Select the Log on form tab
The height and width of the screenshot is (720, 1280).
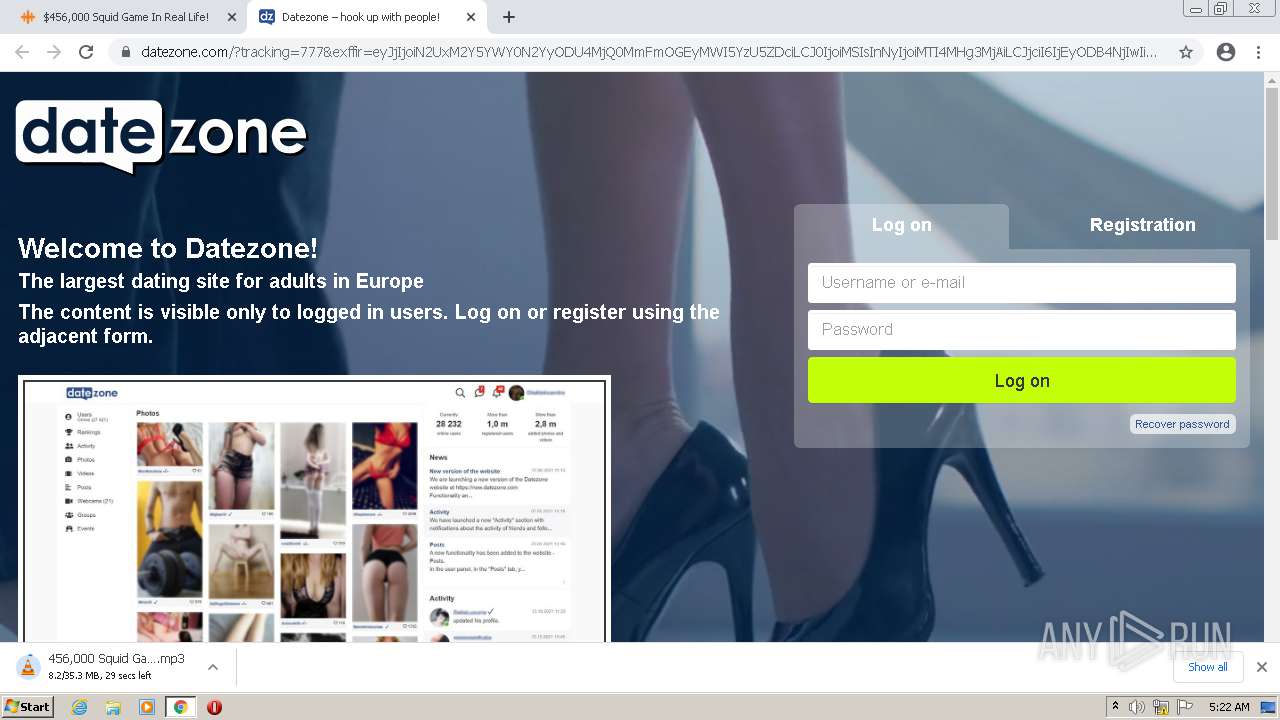(901, 225)
